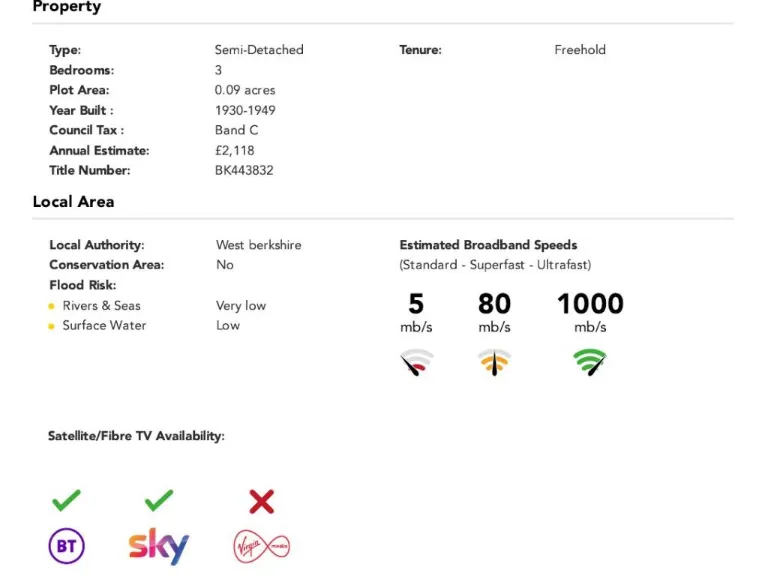Viewport: 768px width, 576px height.
Task: Click the Freehold tenure value
Action: tap(580, 50)
